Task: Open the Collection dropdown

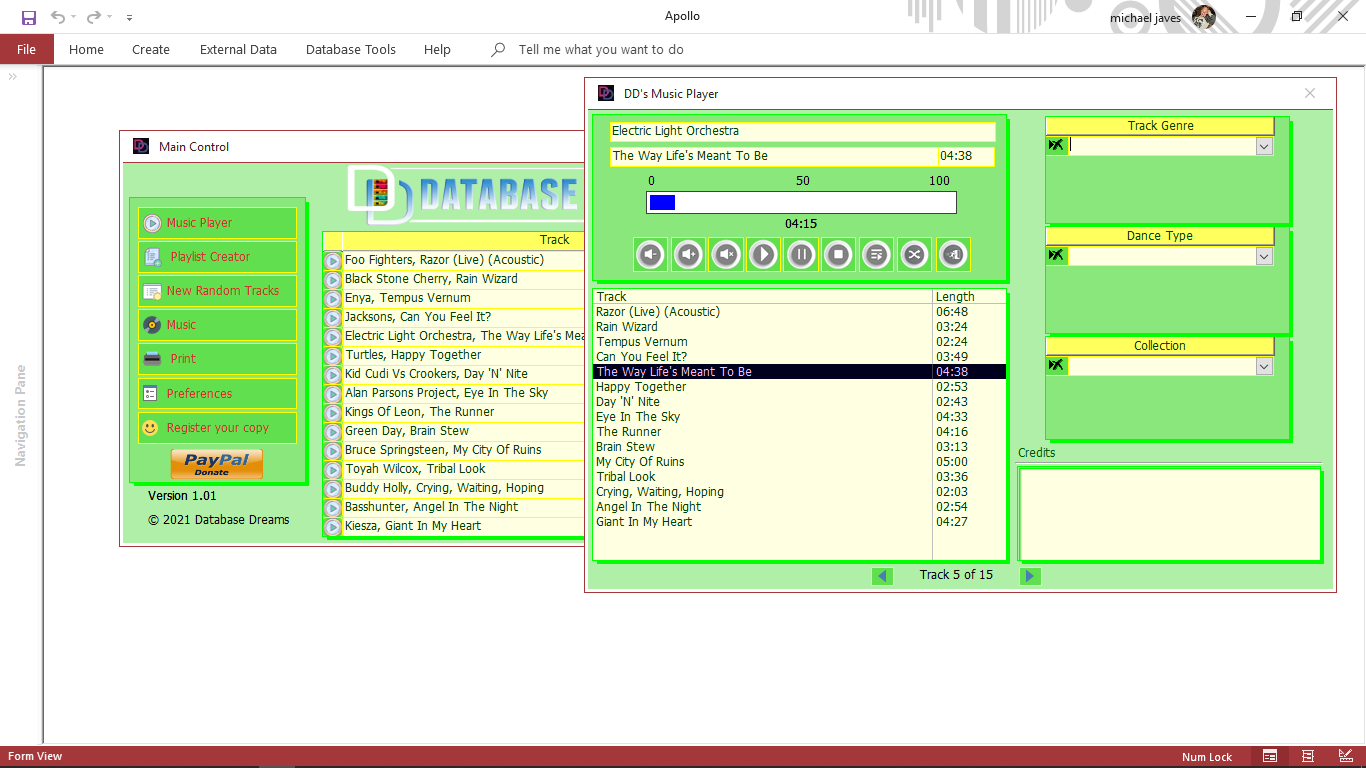Action: click(x=1264, y=366)
